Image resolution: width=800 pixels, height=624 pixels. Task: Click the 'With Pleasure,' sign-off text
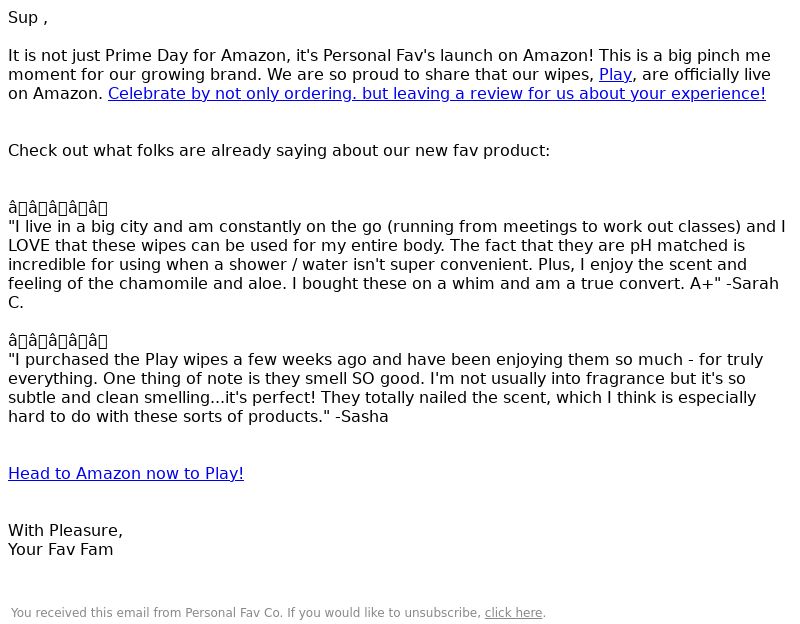[65, 530]
